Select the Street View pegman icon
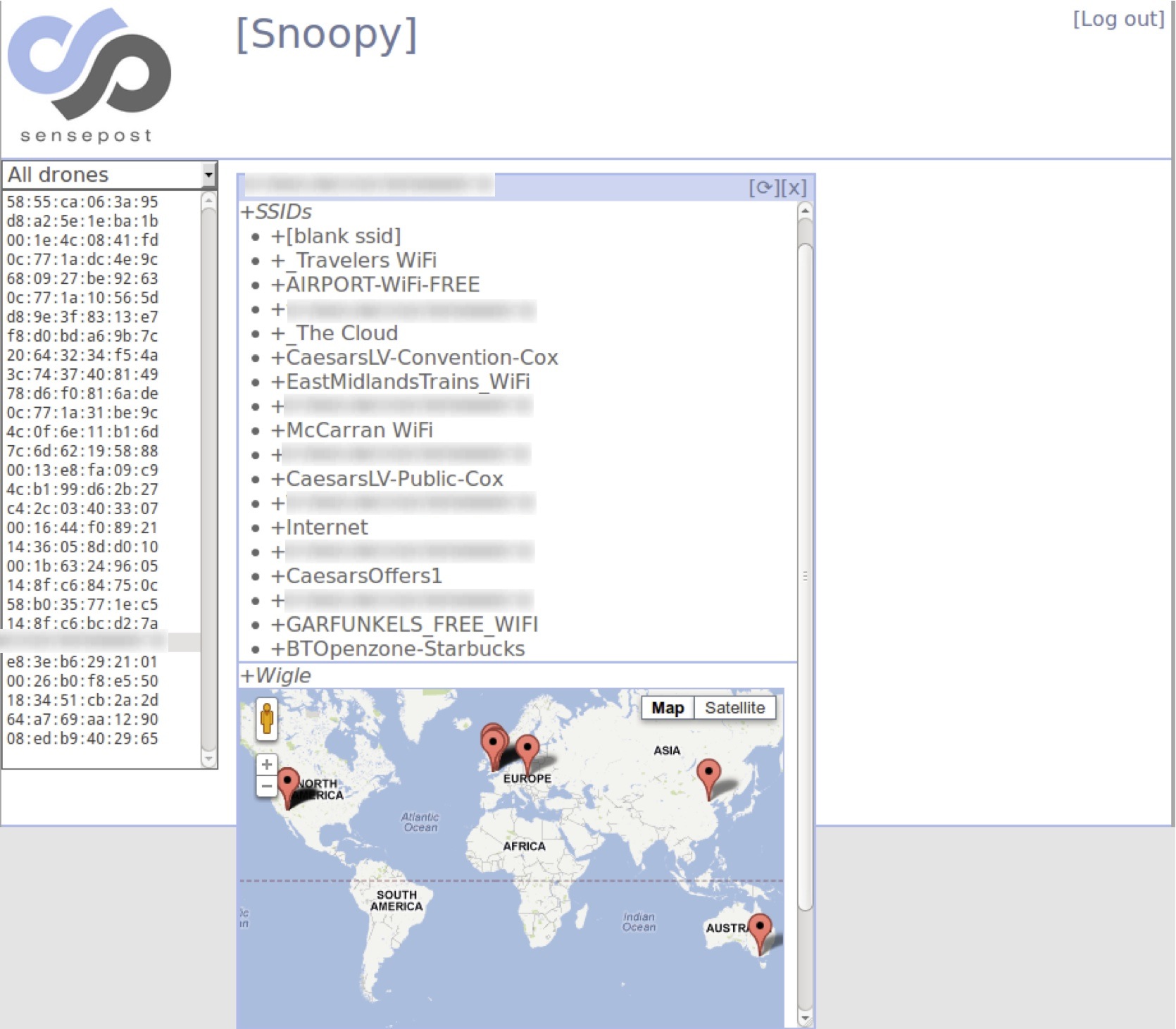The height and width of the screenshot is (1029, 1176). click(x=266, y=719)
